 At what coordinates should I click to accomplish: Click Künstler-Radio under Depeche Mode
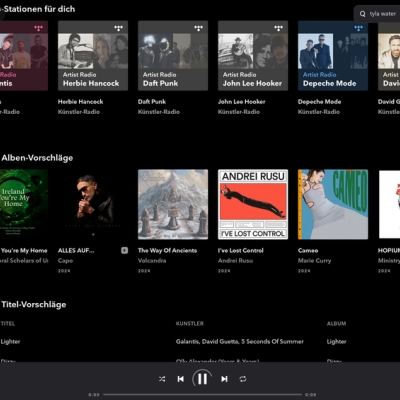click(x=319, y=112)
